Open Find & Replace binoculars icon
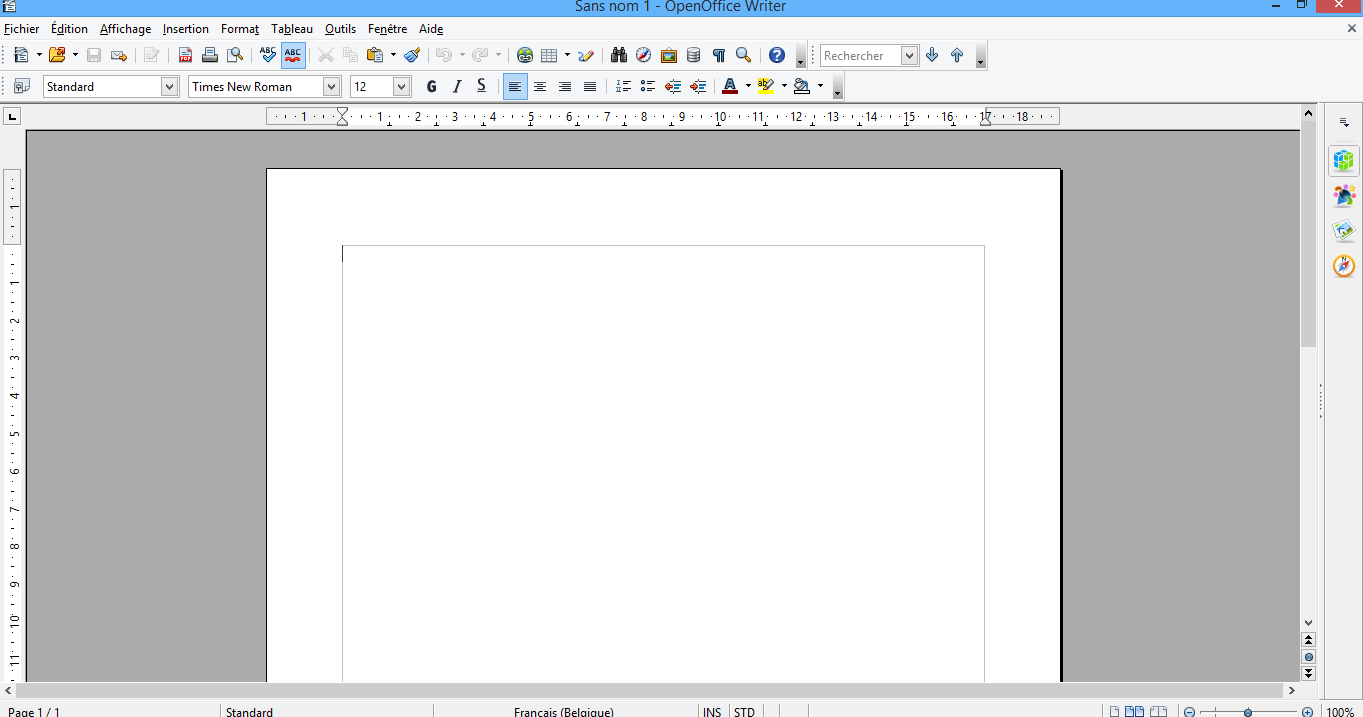 click(619, 55)
